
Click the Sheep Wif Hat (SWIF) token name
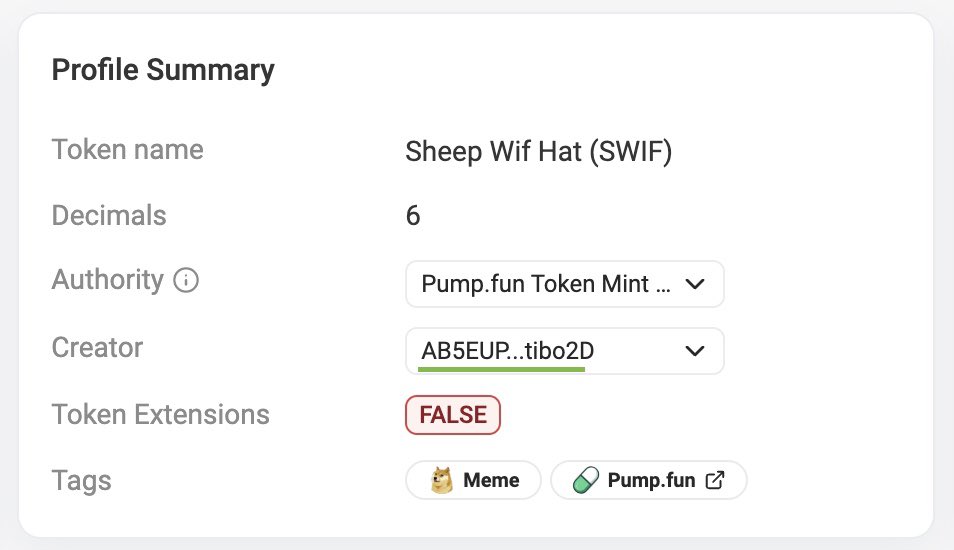538,152
